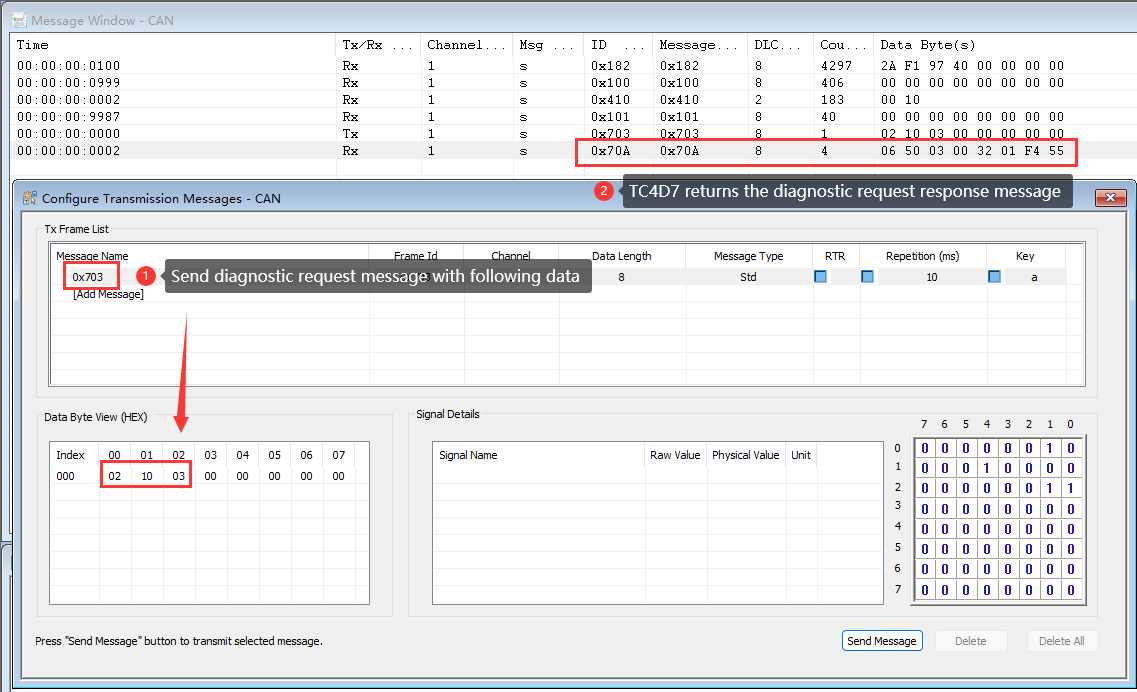Click the Send Message button
Image resolution: width=1137 pixels, height=692 pixels.
(x=881, y=641)
